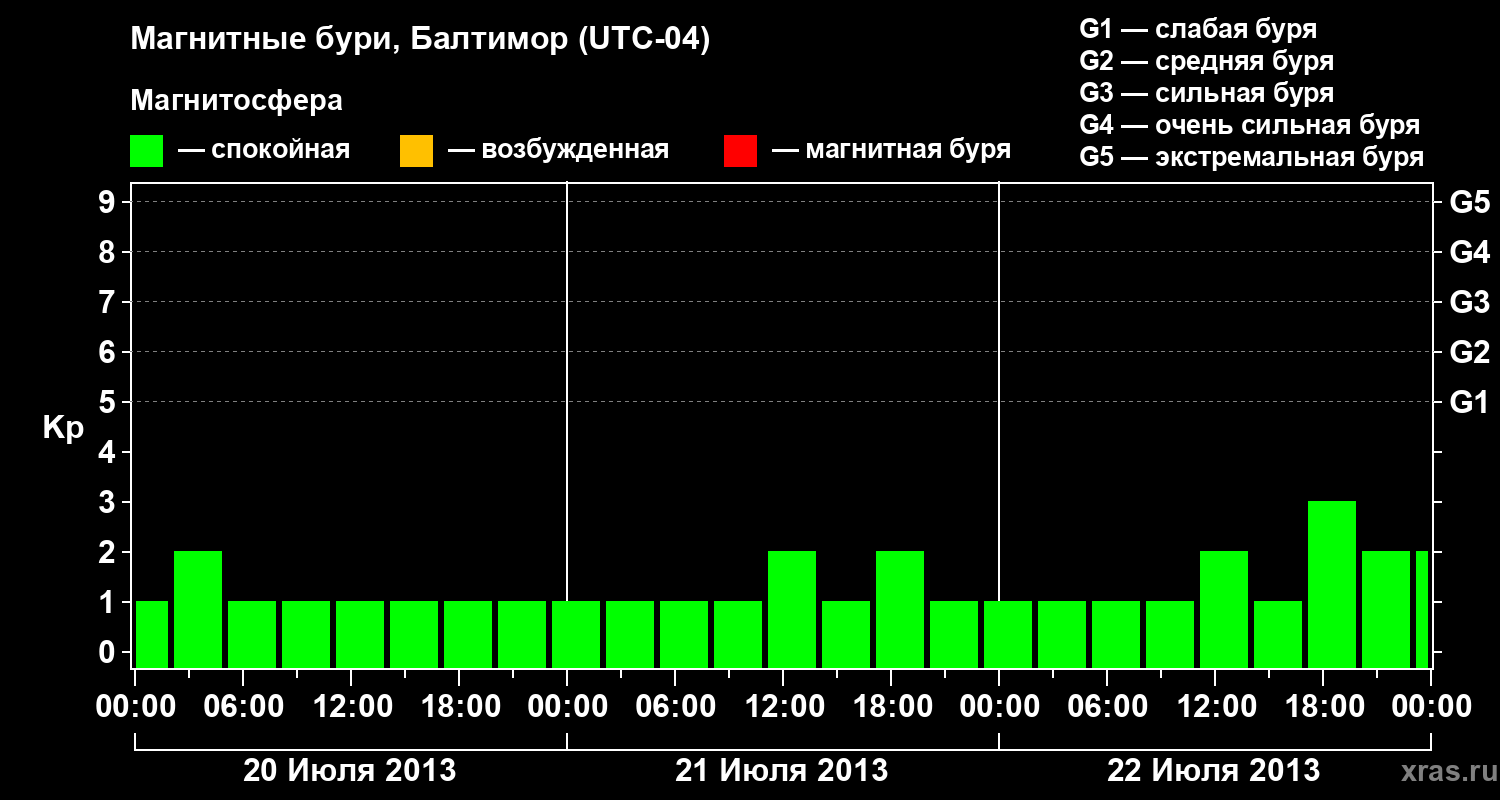Click the Kp 2 bar at 12:00 on 21 July
Screen dimensions: 1500x800
point(792,609)
